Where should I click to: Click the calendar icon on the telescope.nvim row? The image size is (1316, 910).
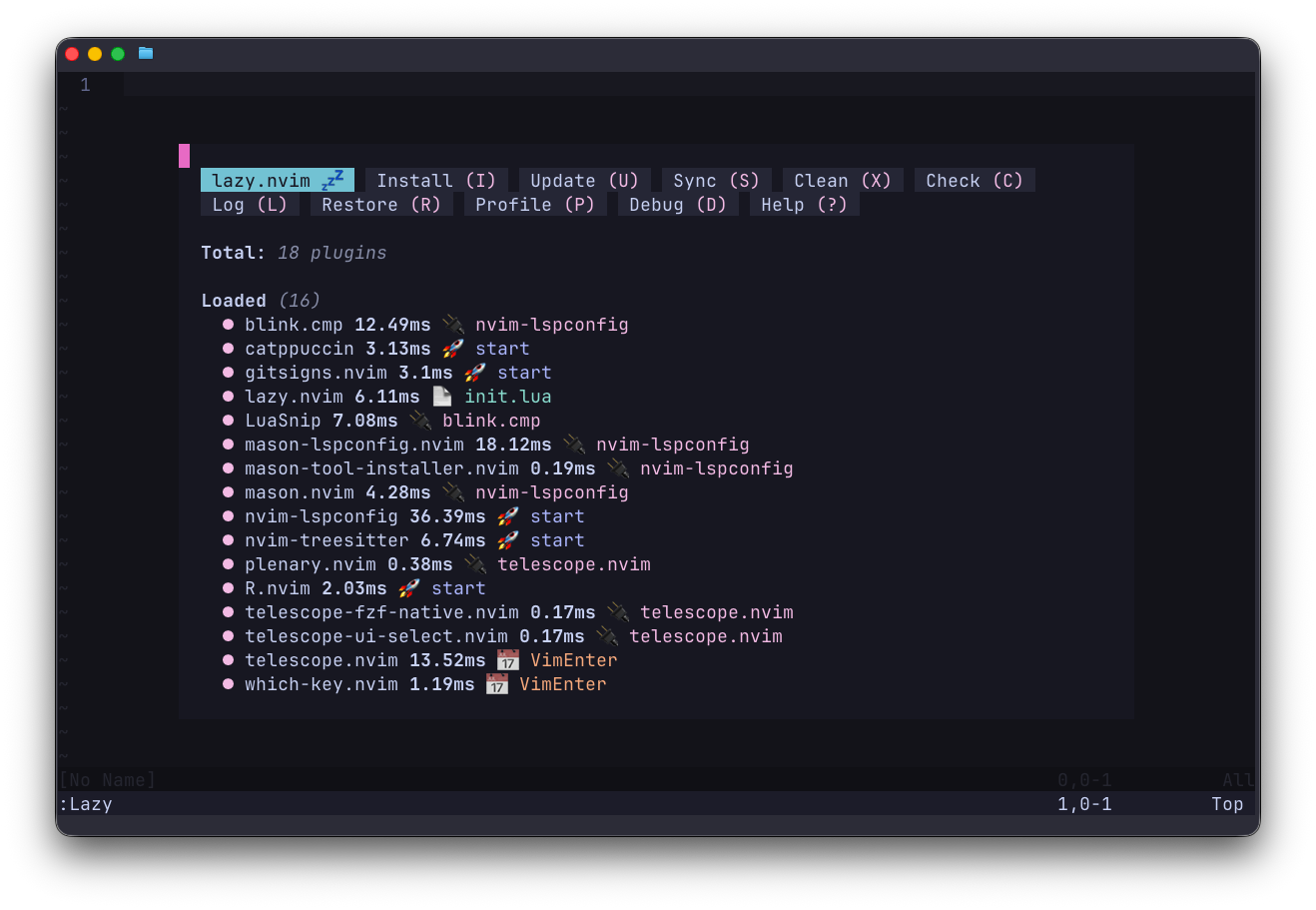point(508,660)
